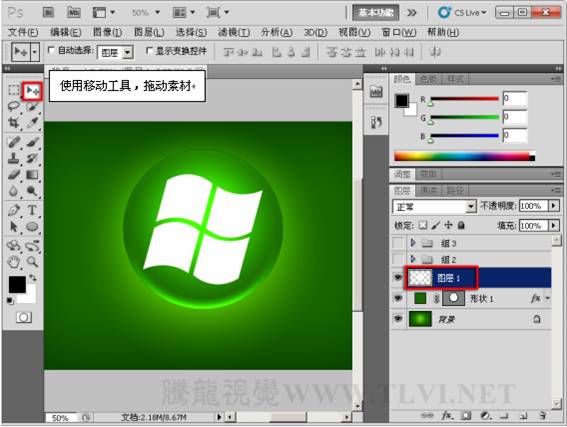Toggle Quick Mask mode
This screenshot has height=427, width=567.
click(24, 317)
